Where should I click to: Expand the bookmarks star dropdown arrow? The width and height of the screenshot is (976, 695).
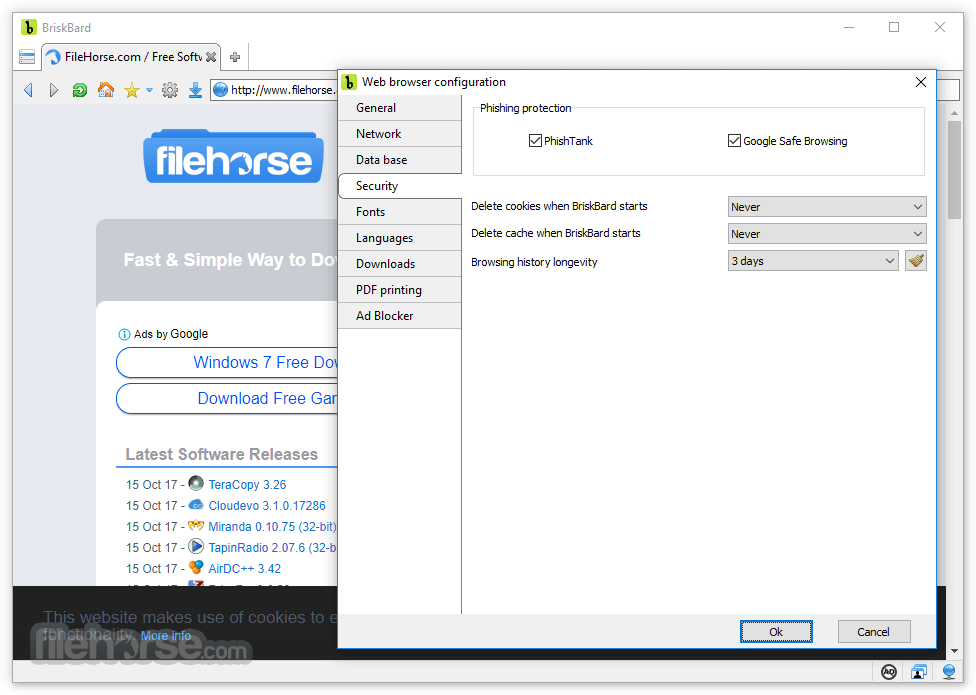[149, 91]
